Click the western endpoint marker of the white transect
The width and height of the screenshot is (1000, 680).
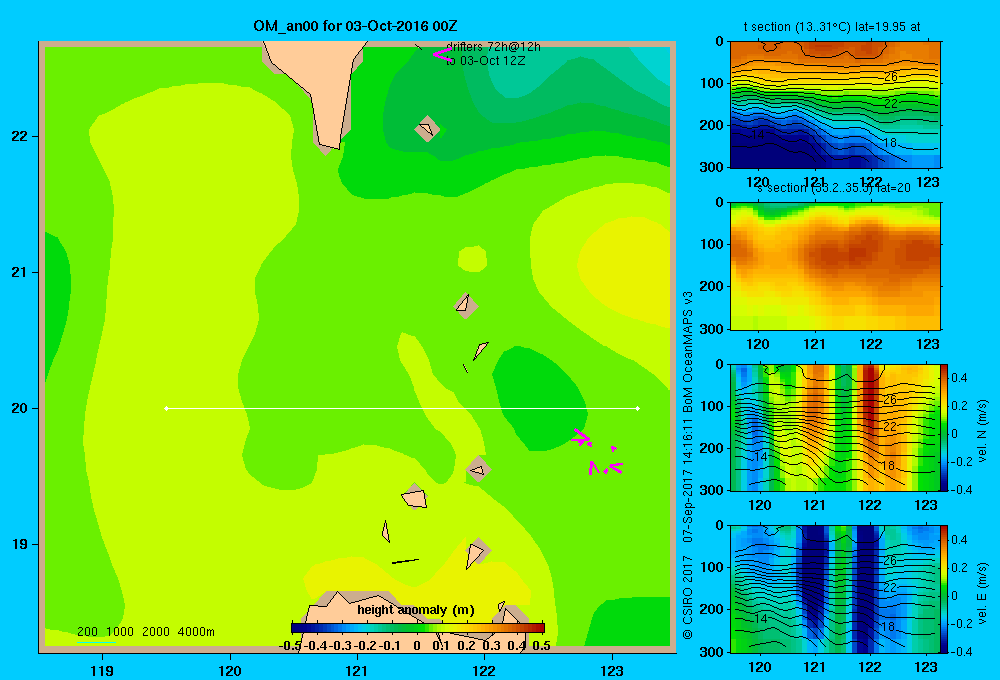point(166,408)
